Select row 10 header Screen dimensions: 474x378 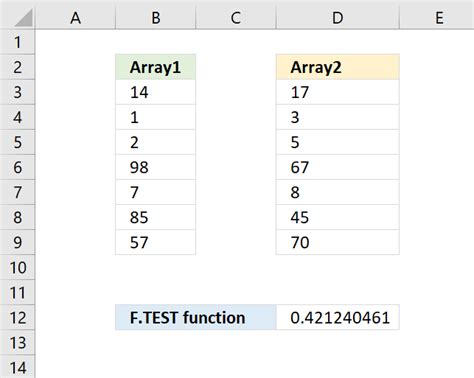point(17,267)
